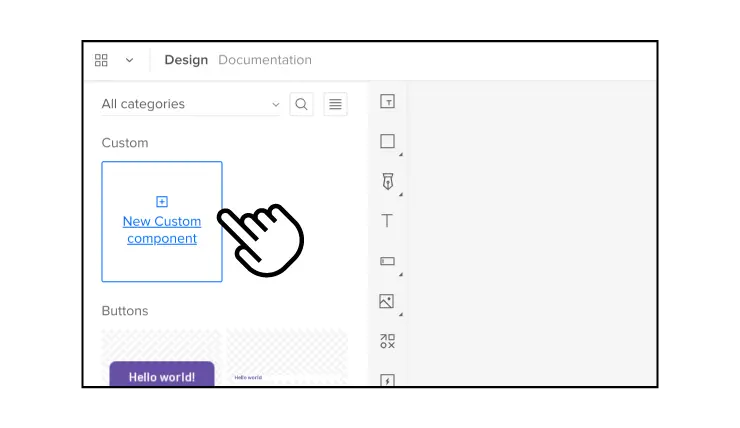Click the plus icon in Custom card
Image resolution: width=740 pixels, height=428 pixels.
click(x=162, y=201)
